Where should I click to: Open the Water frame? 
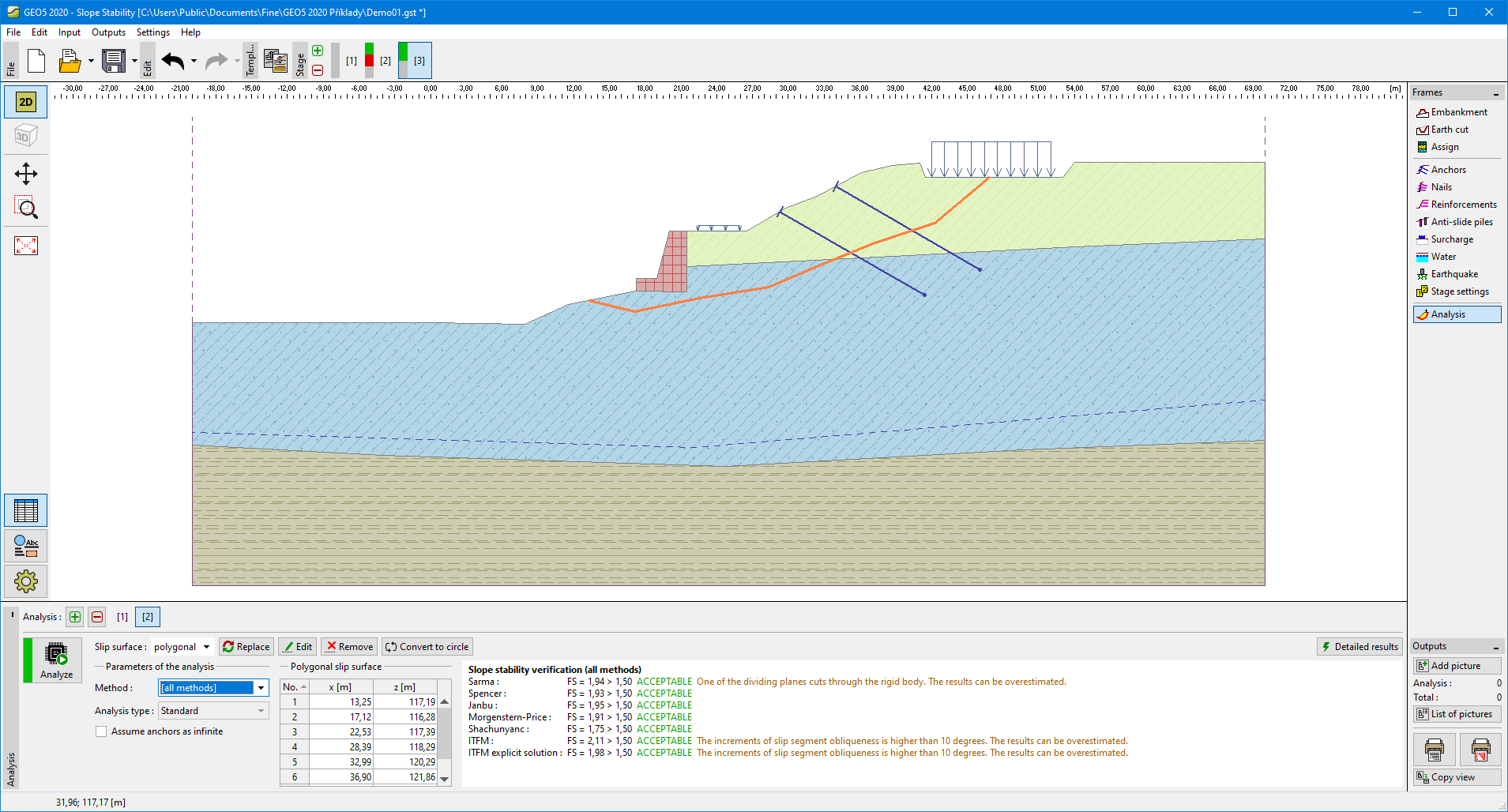(1457, 257)
